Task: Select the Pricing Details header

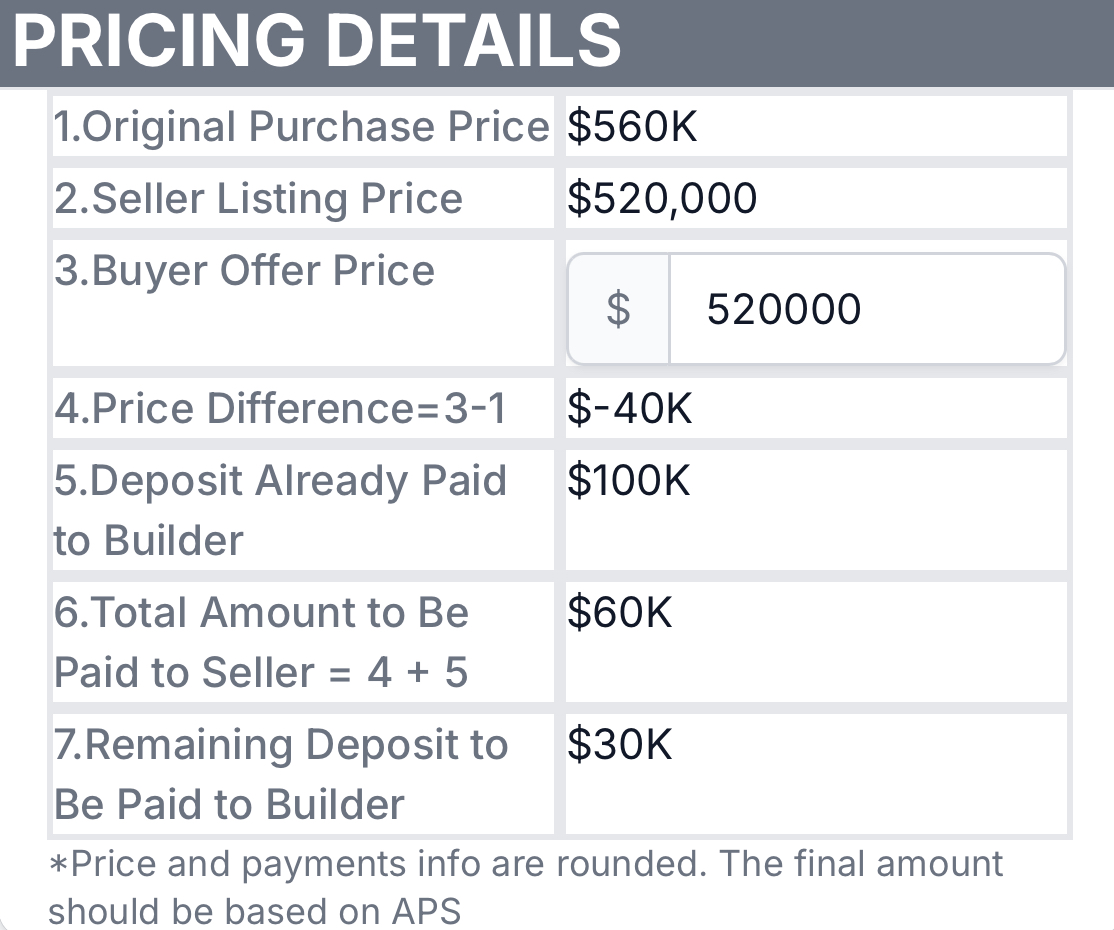Action: pyautogui.click(x=317, y=40)
